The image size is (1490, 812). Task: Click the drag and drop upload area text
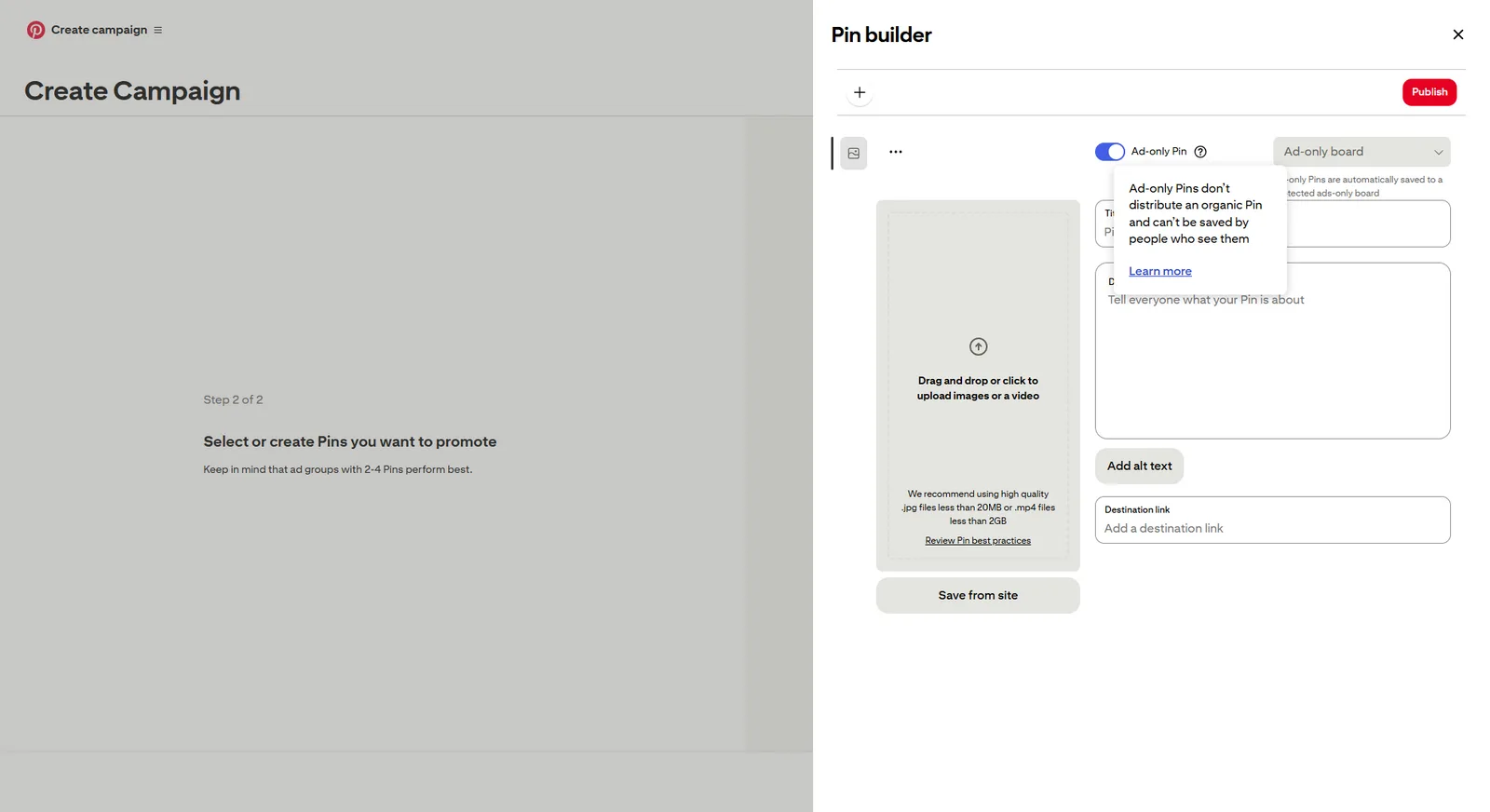pos(978,388)
